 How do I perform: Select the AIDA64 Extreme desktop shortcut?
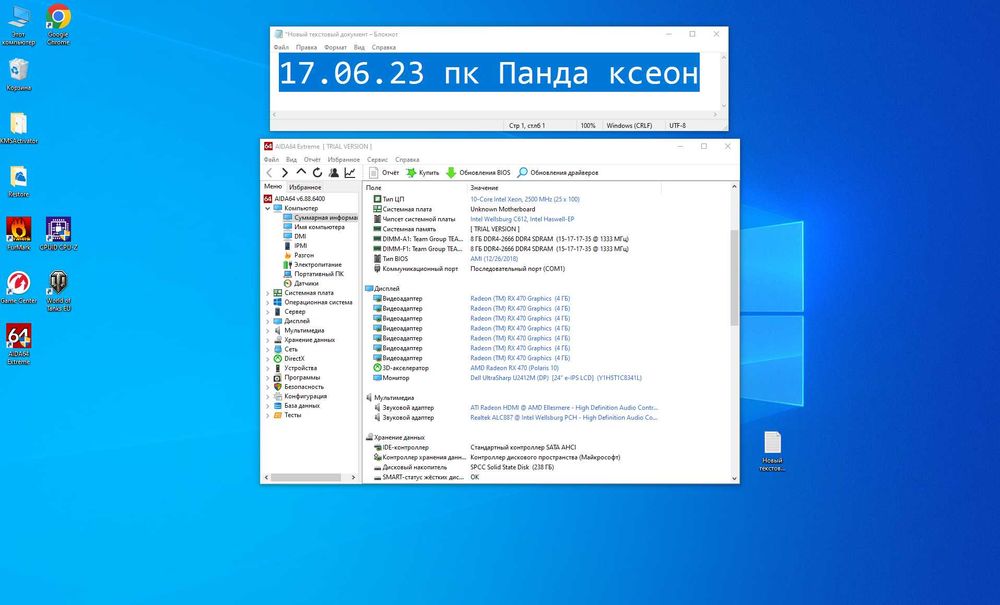18,344
